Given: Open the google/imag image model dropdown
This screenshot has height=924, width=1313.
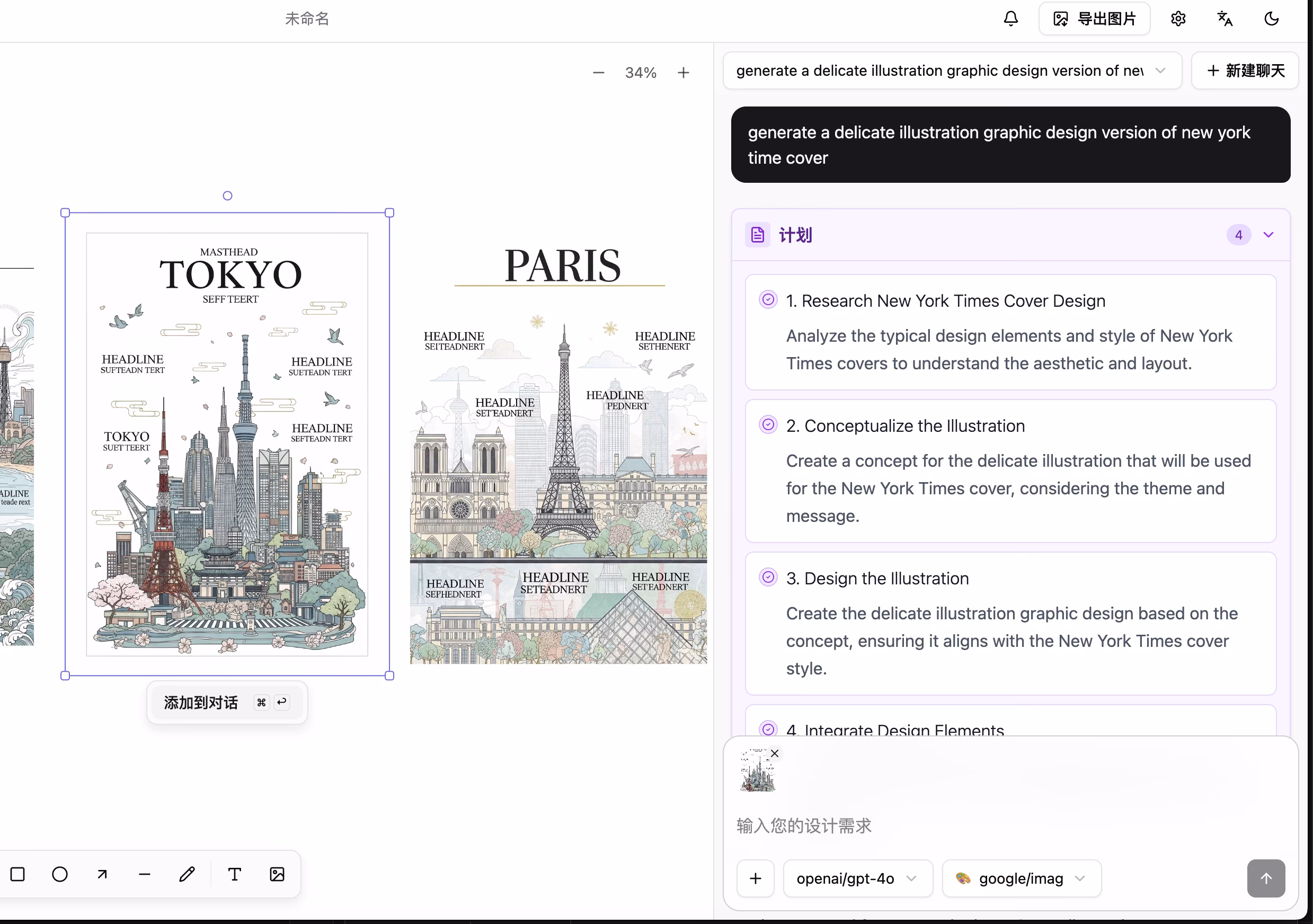Looking at the screenshot, I should click(x=1021, y=878).
